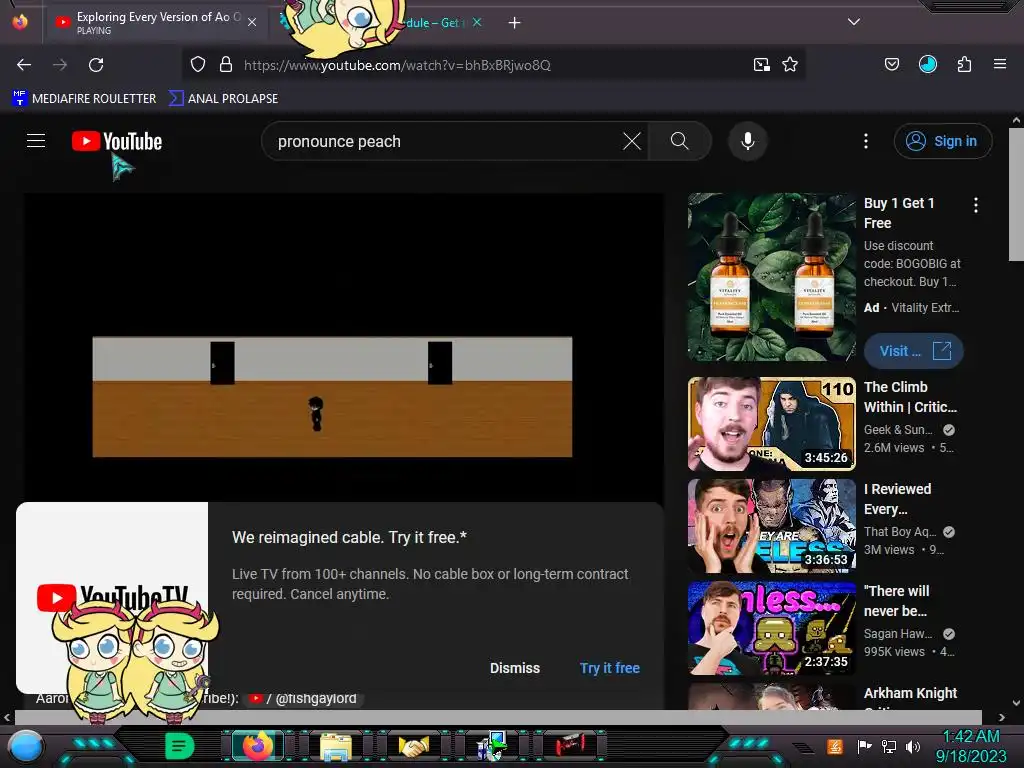Click the scroll right arrow of horizontal scrollbar

1001,717
